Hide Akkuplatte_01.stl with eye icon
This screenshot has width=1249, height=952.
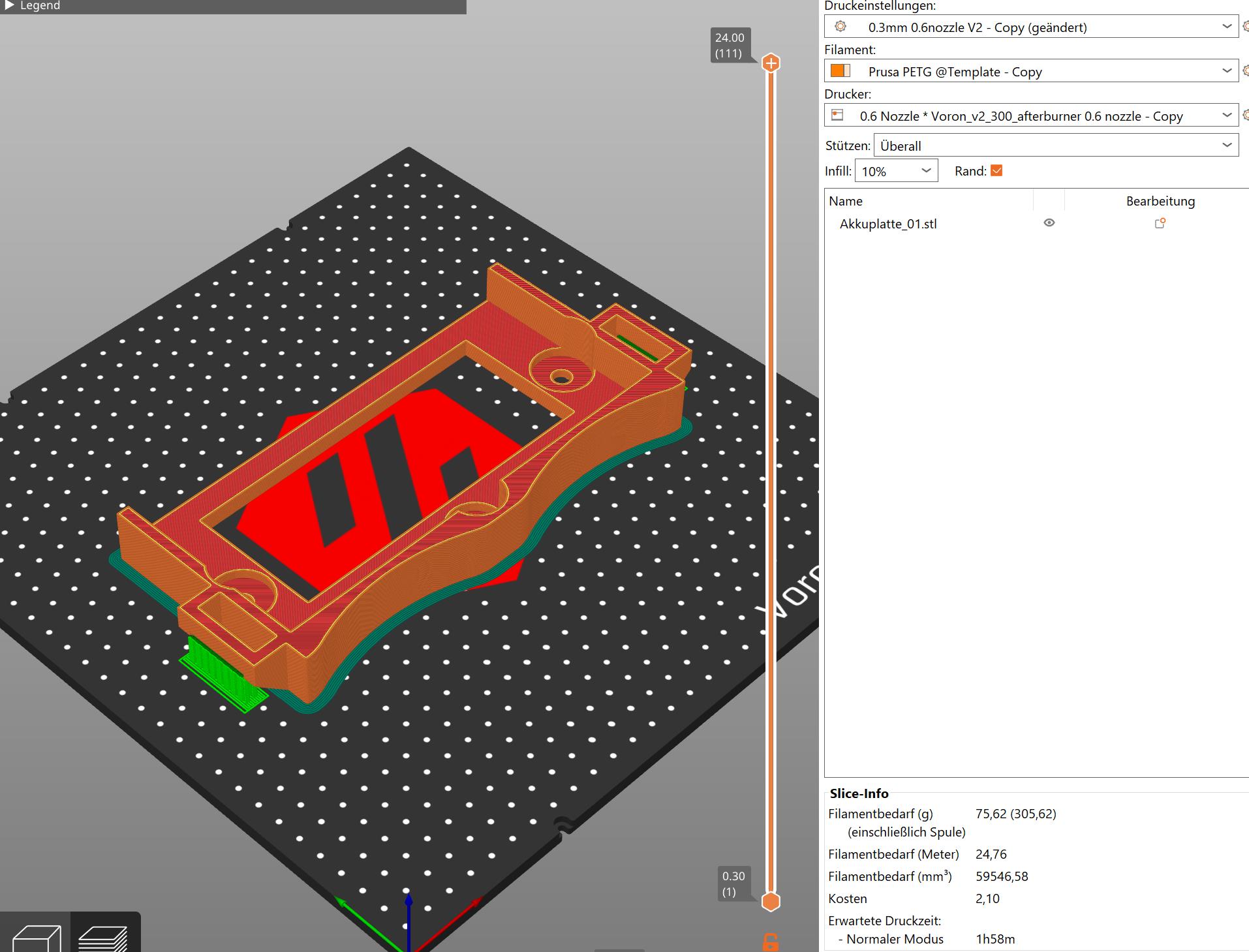(x=1049, y=223)
